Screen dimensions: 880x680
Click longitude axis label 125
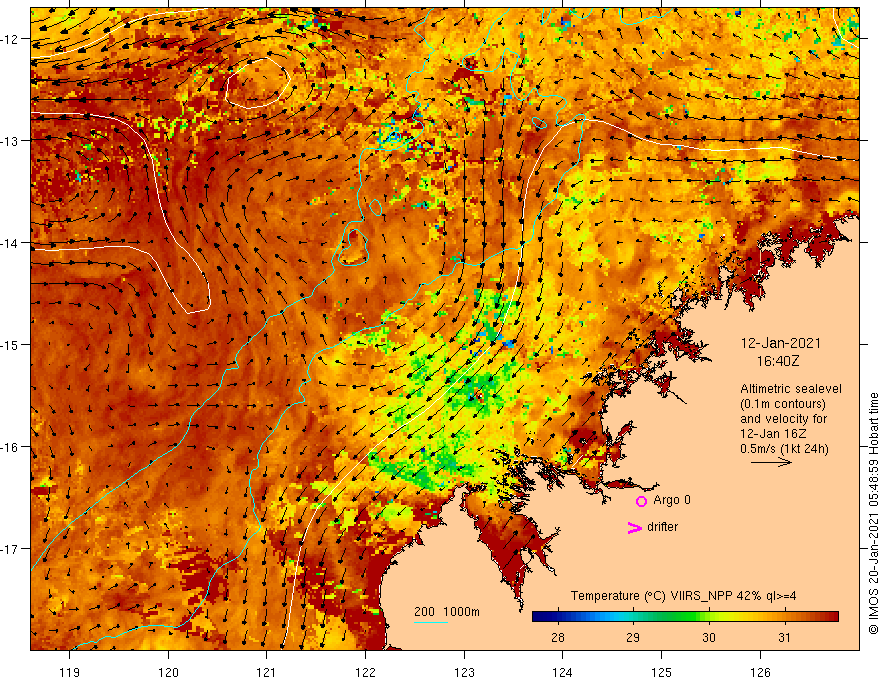click(x=662, y=672)
